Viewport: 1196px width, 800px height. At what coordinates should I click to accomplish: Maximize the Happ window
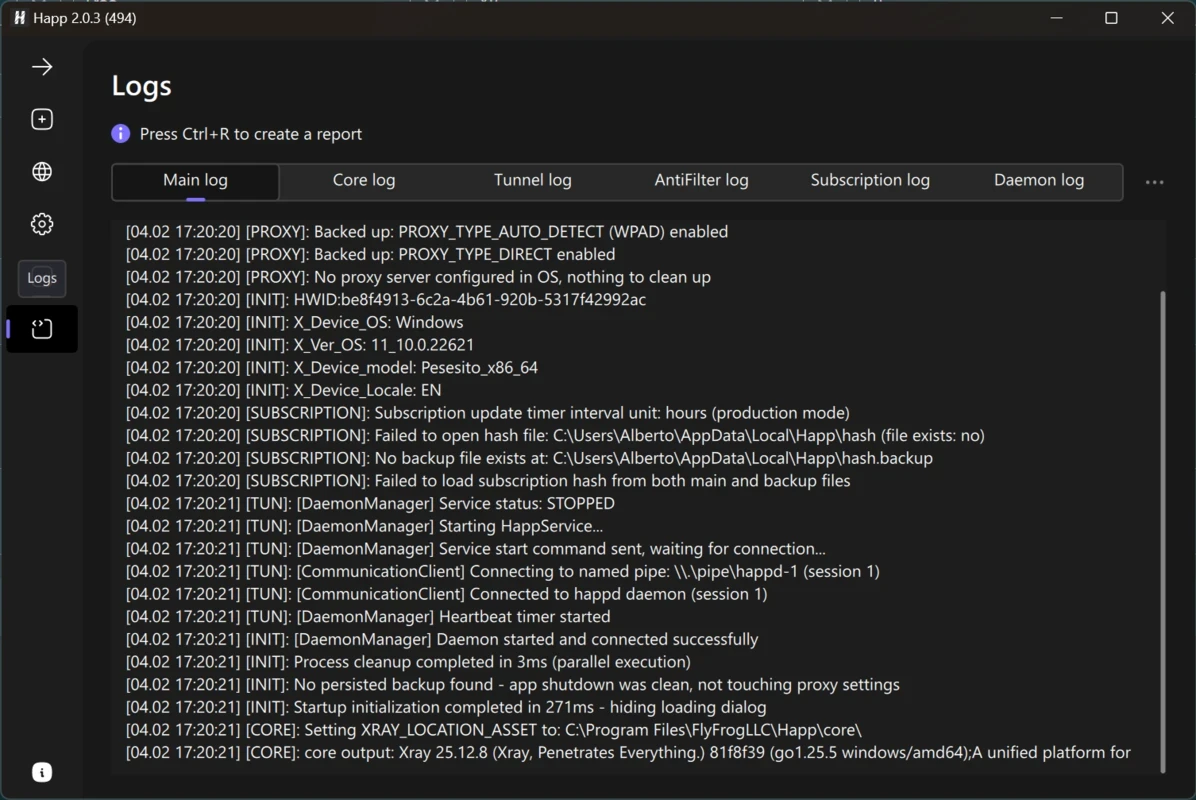(x=1111, y=18)
